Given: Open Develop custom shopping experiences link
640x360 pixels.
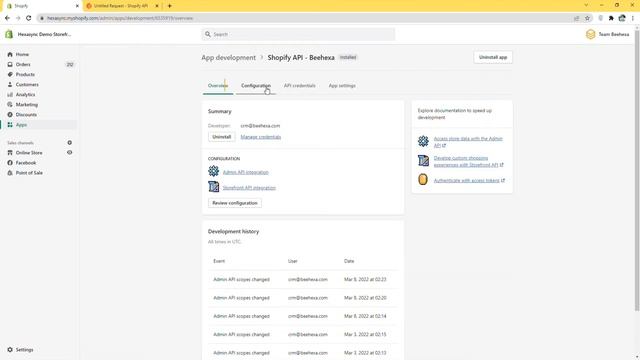Looking at the screenshot, I should tap(468, 161).
